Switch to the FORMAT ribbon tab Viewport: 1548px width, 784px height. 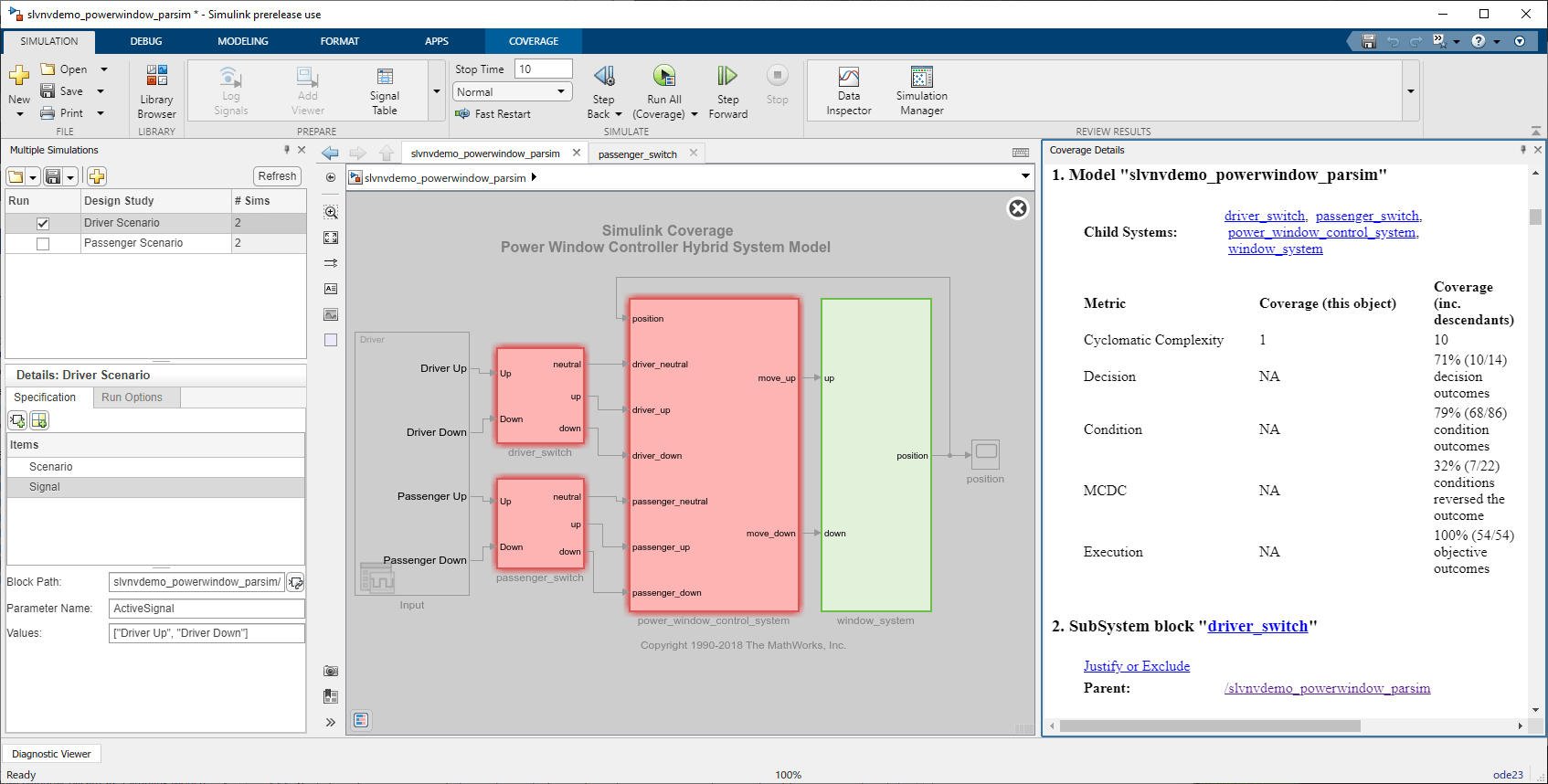point(340,41)
